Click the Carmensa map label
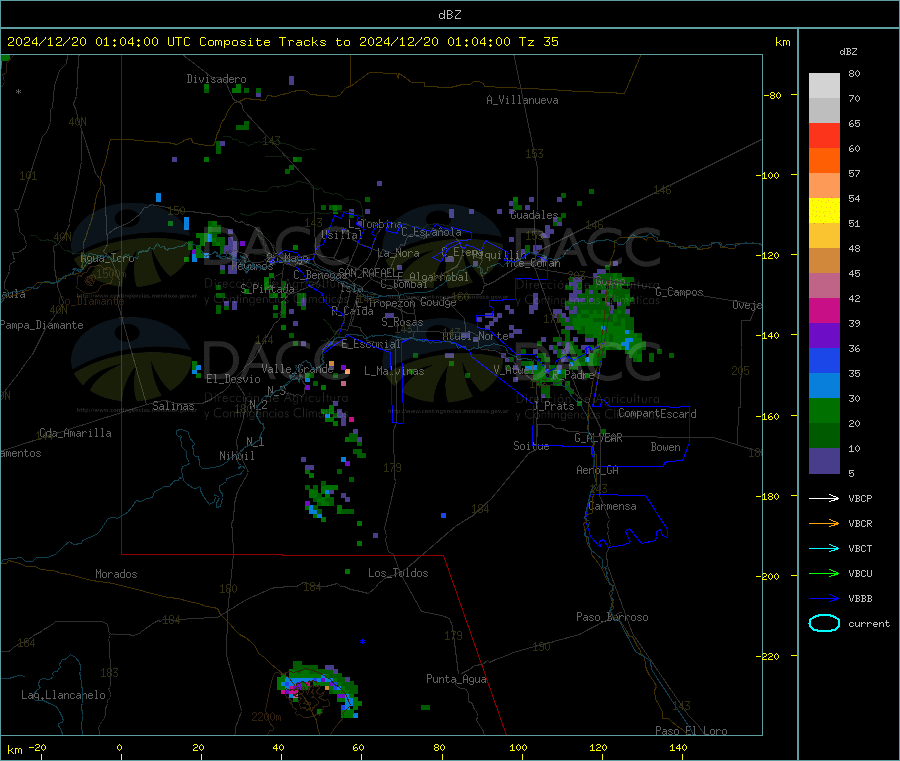The height and width of the screenshot is (761, 900). point(612,506)
